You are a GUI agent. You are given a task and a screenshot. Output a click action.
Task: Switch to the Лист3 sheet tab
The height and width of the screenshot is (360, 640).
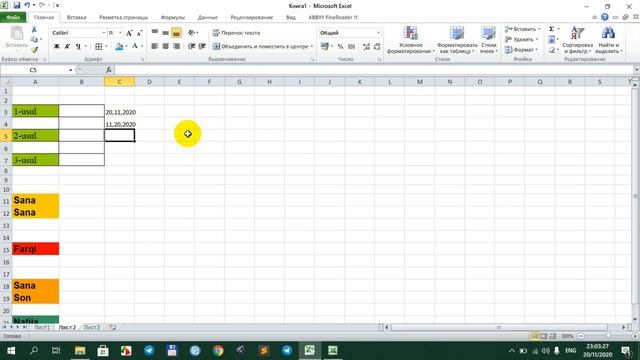coord(91,327)
